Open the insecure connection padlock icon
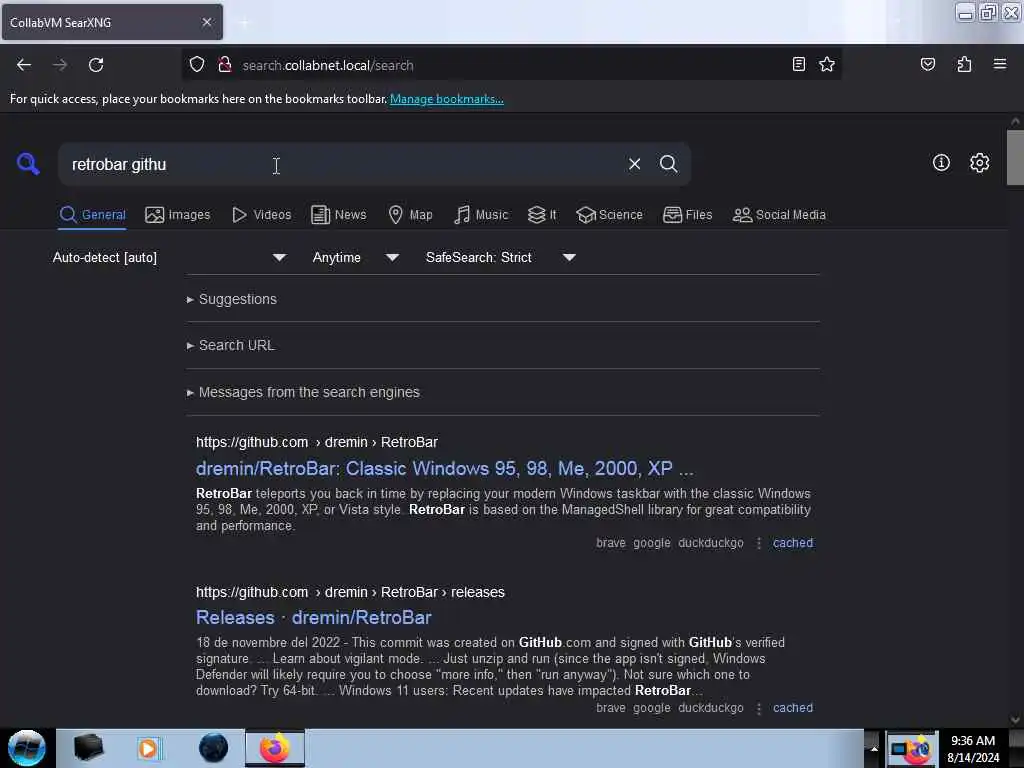Viewport: 1024px width, 768px height. tap(225, 65)
